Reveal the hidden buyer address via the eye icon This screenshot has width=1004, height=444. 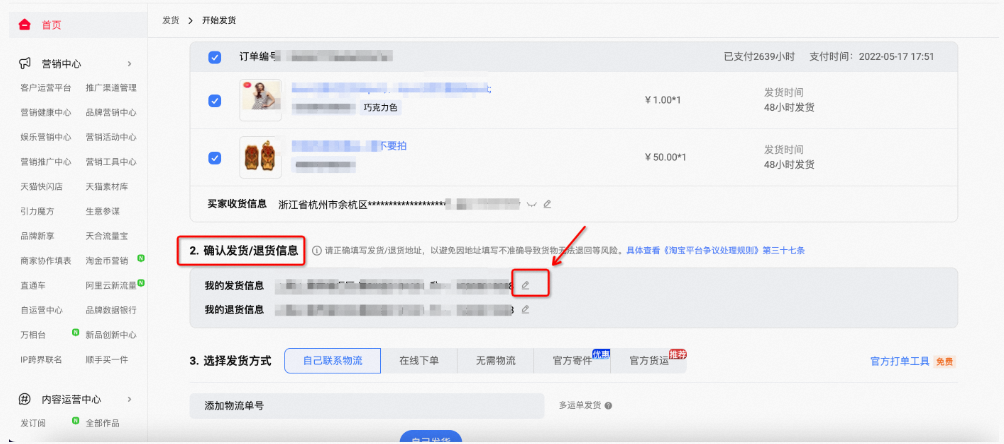pos(530,205)
